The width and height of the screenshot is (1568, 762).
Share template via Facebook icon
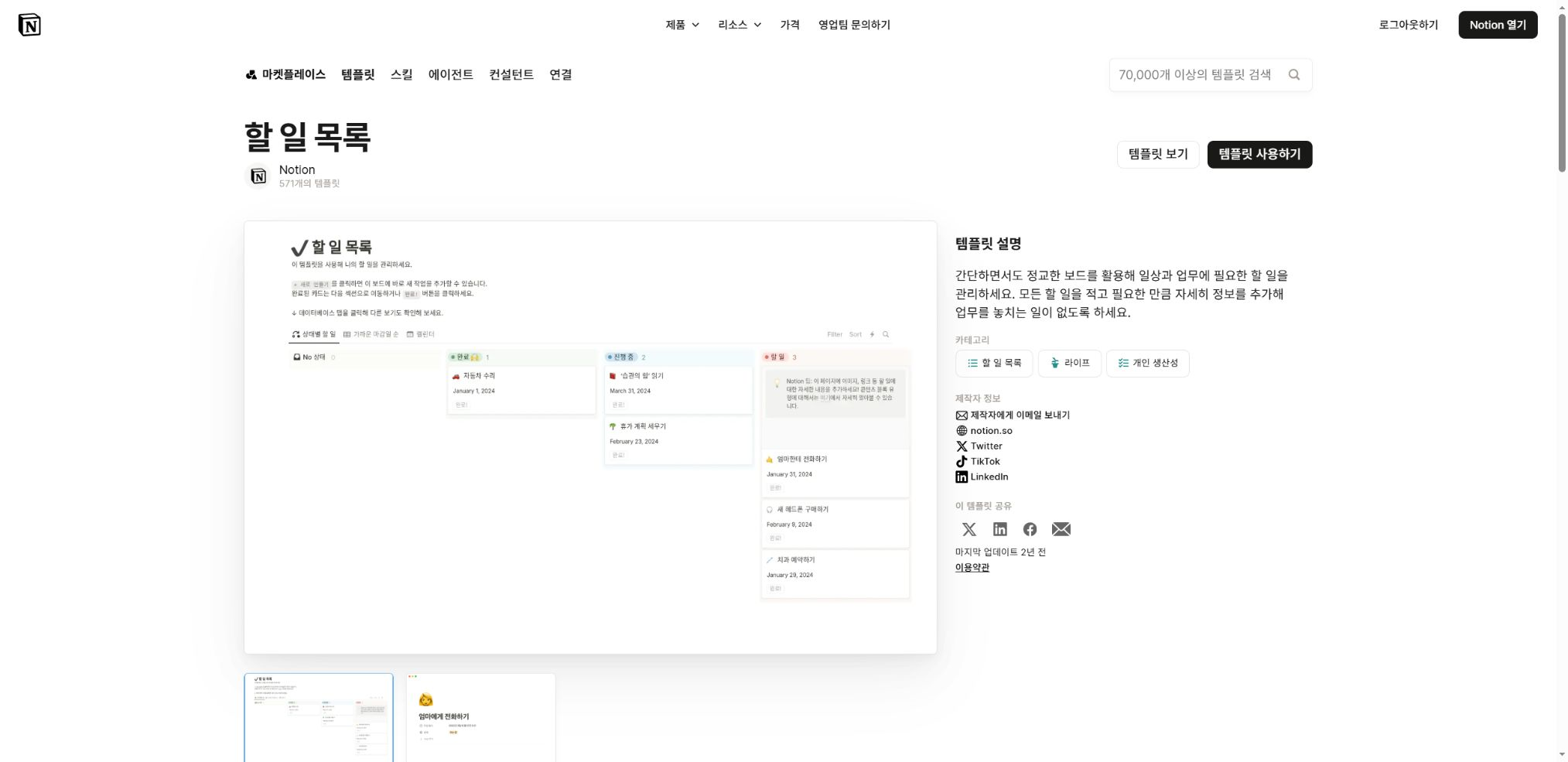(x=1030, y=529)
